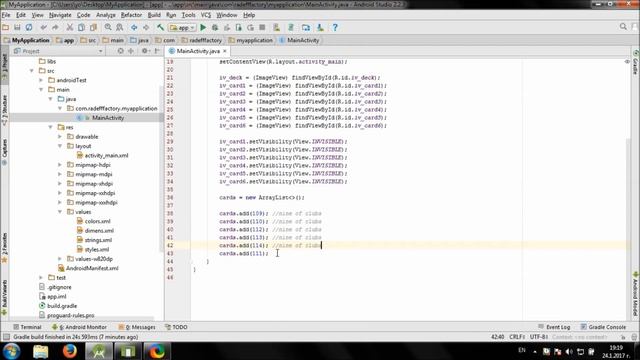Screen dimensions: 640x360
Task: Collapse the values folder
Action: click(60, 211)
